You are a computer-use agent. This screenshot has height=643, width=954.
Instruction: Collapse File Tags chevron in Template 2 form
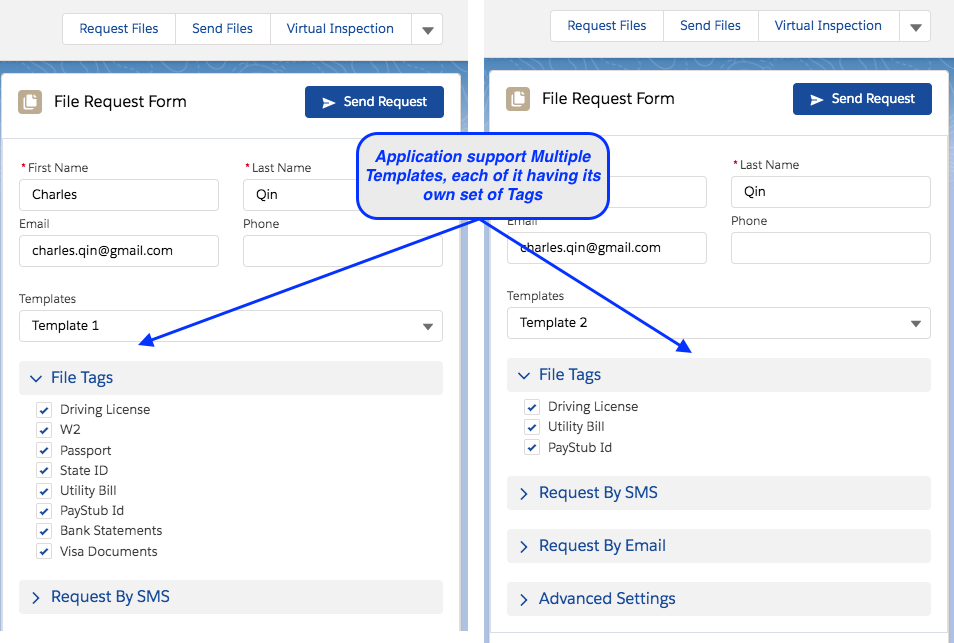[x=524, y=375]
